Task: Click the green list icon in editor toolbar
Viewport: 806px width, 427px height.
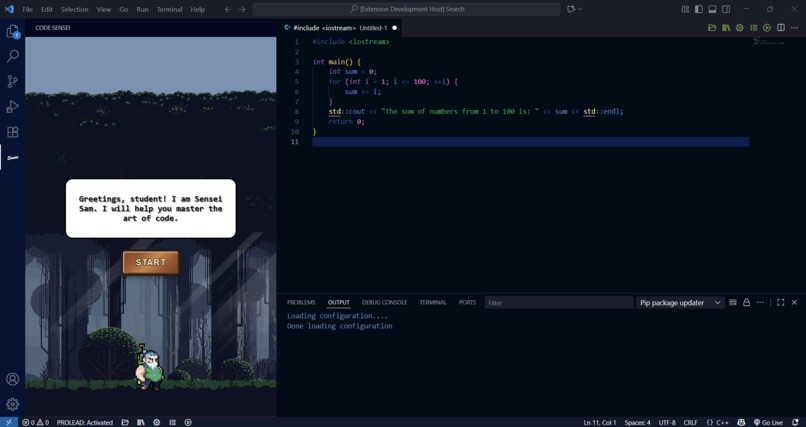Action: click(754, 28)
